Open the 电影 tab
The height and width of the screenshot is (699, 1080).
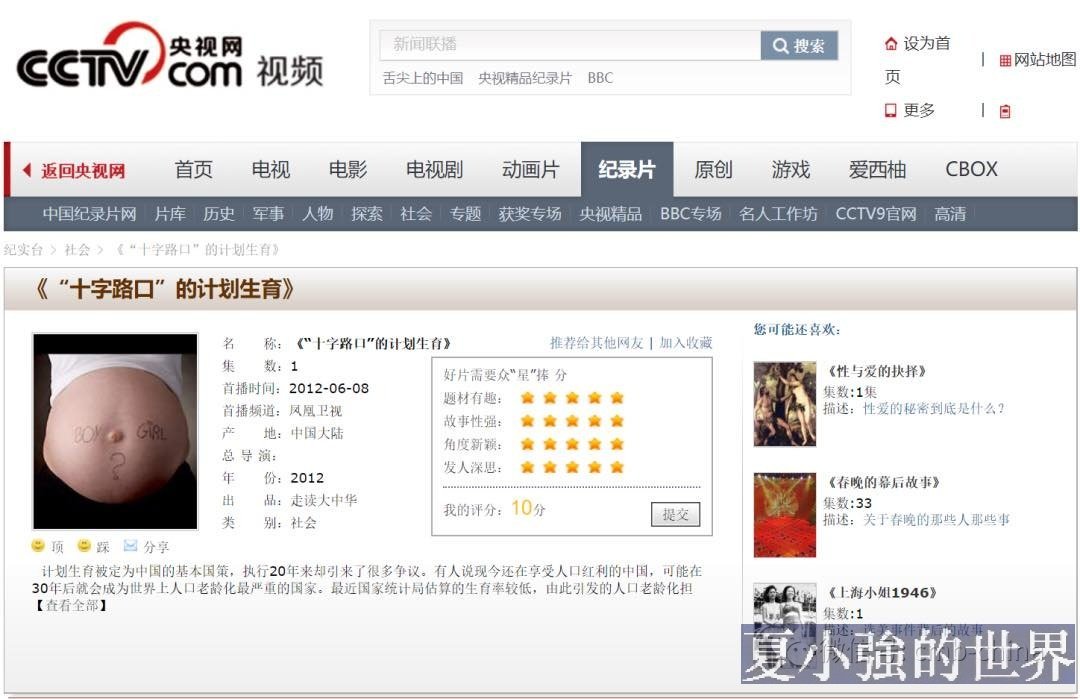click(348, 169)
